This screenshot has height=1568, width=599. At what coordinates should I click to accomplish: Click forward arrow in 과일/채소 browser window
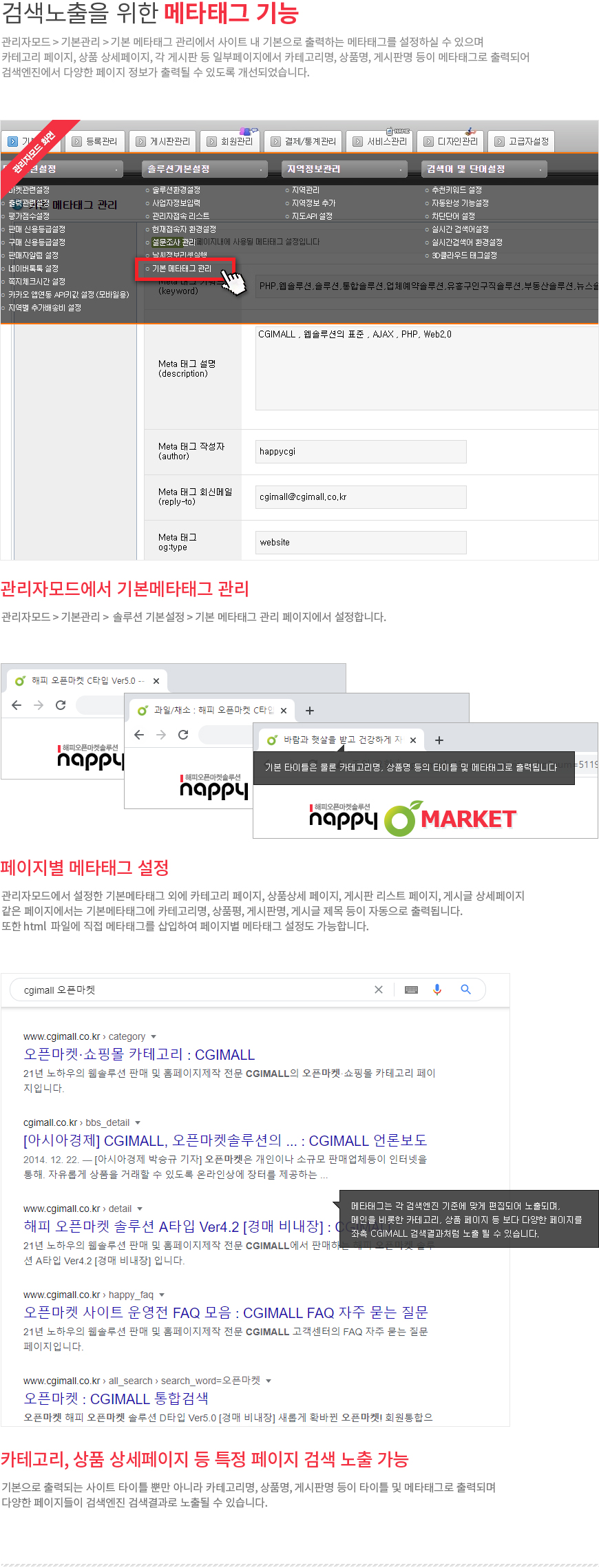tap(161, 735)
